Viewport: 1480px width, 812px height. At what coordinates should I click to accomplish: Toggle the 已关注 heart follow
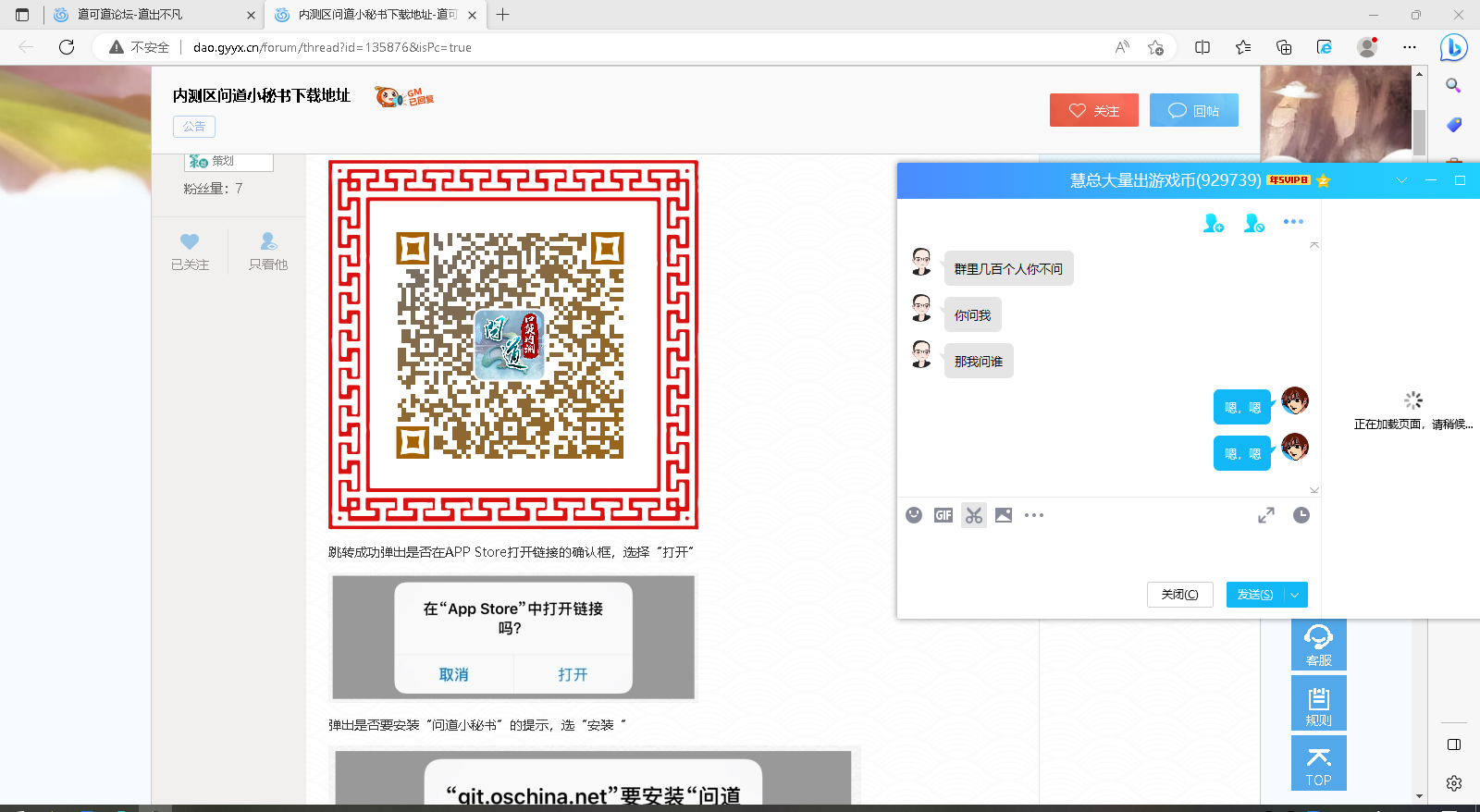tap(190, 252)
